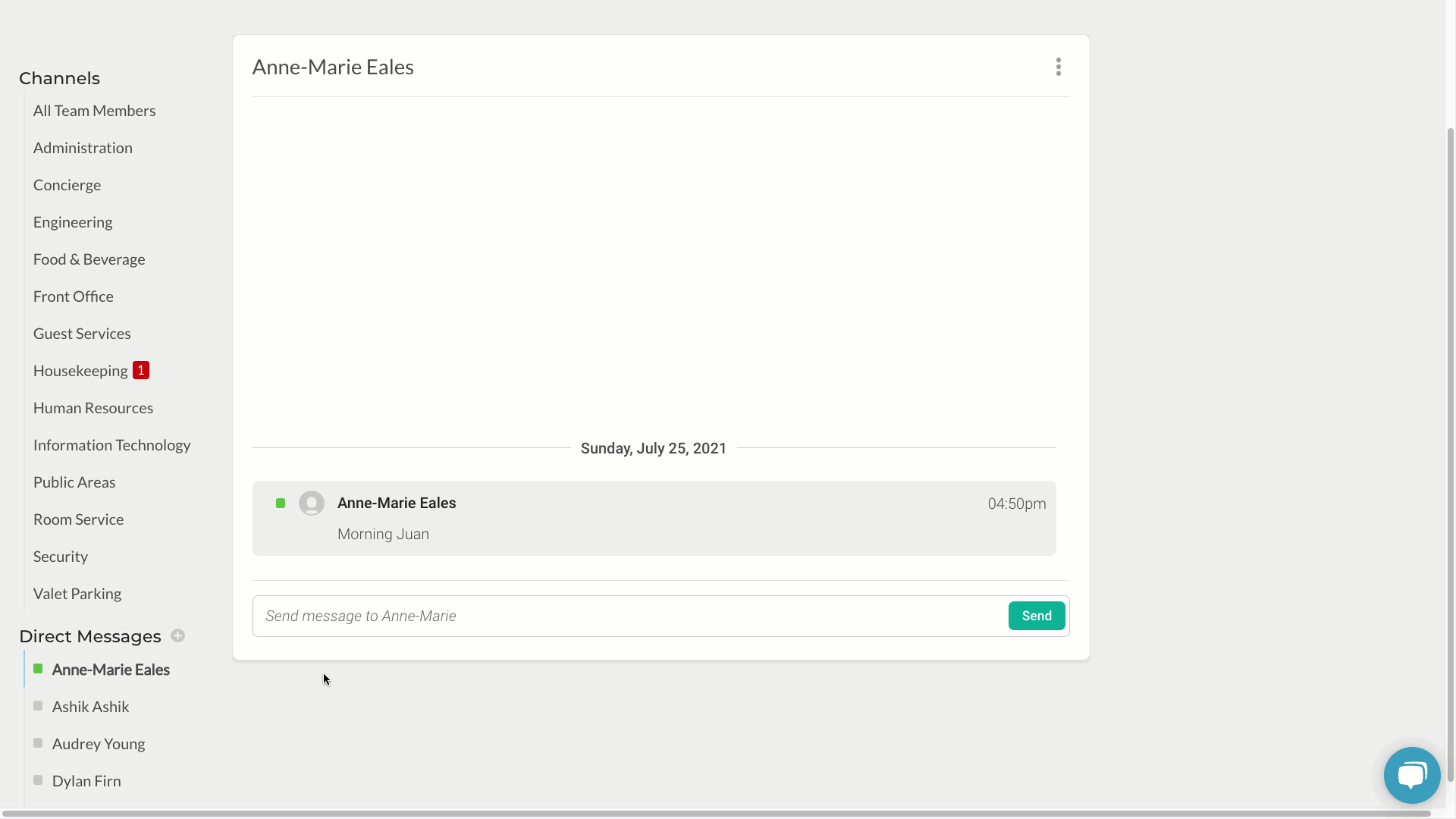The image size is (1456, 819).
Task: Click Ashik Ashik offline status indicator
Action: [x=38, y=706]
